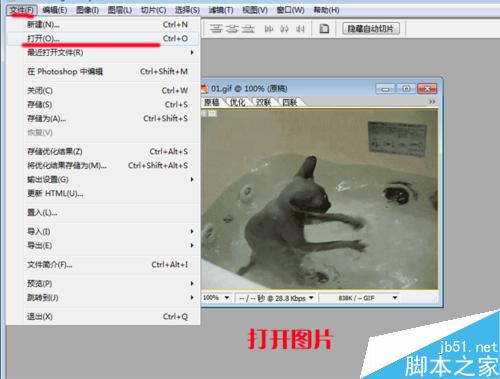
Task: Expand the 导出(E) submenu
Action: pos(103,245)
